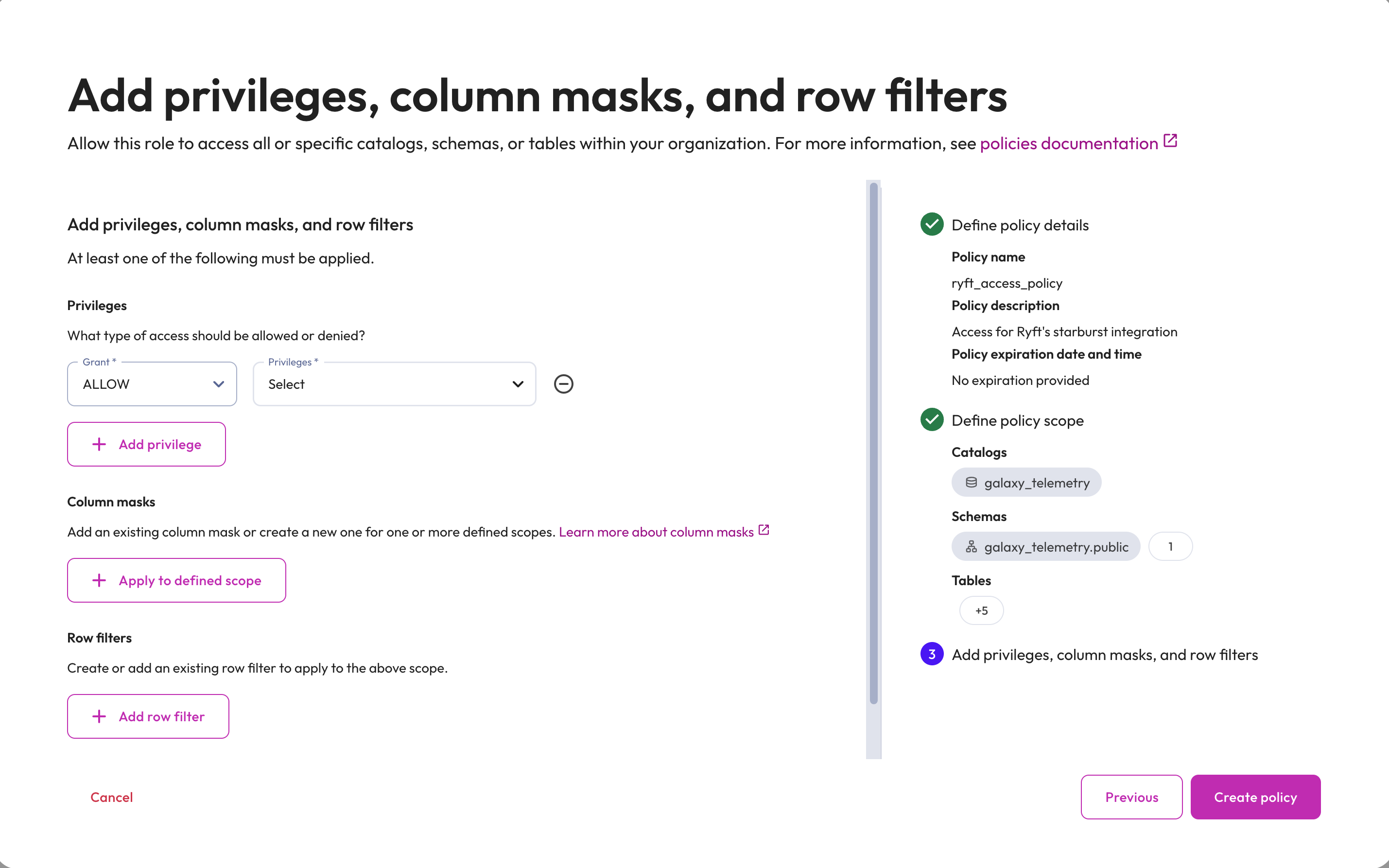Click Apply to defined scope button
This screenshot has height=868, width=1389.
pos(177,580)
